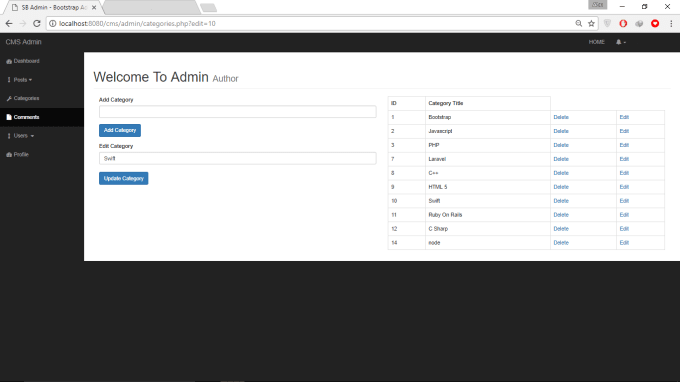Edit the HTML 5 category
The image size is (680, 382).
[624, 187]
